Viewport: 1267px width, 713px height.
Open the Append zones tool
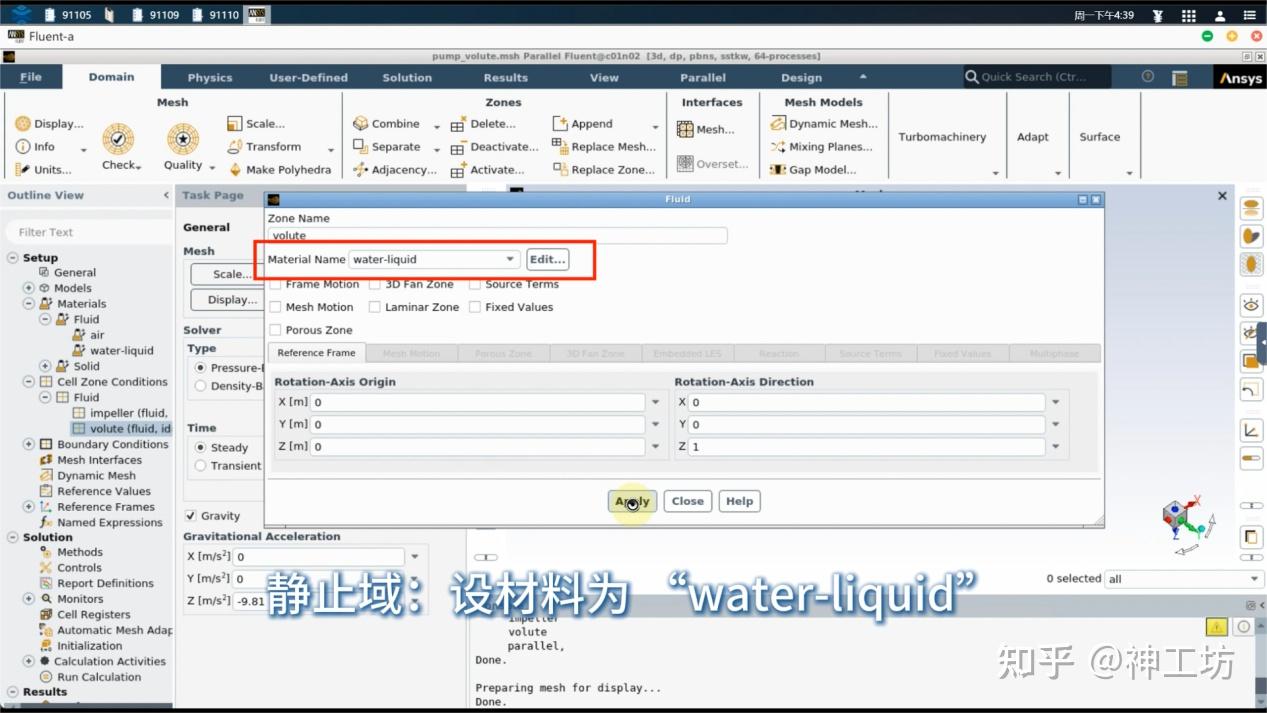[582, 124]
